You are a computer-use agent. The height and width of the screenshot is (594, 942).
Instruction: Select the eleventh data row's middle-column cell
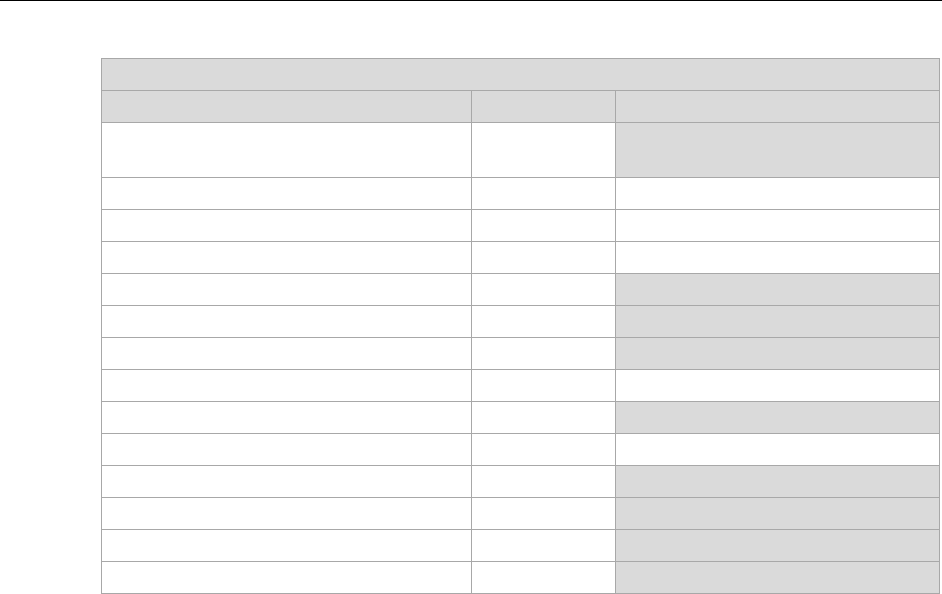(543, 481)
